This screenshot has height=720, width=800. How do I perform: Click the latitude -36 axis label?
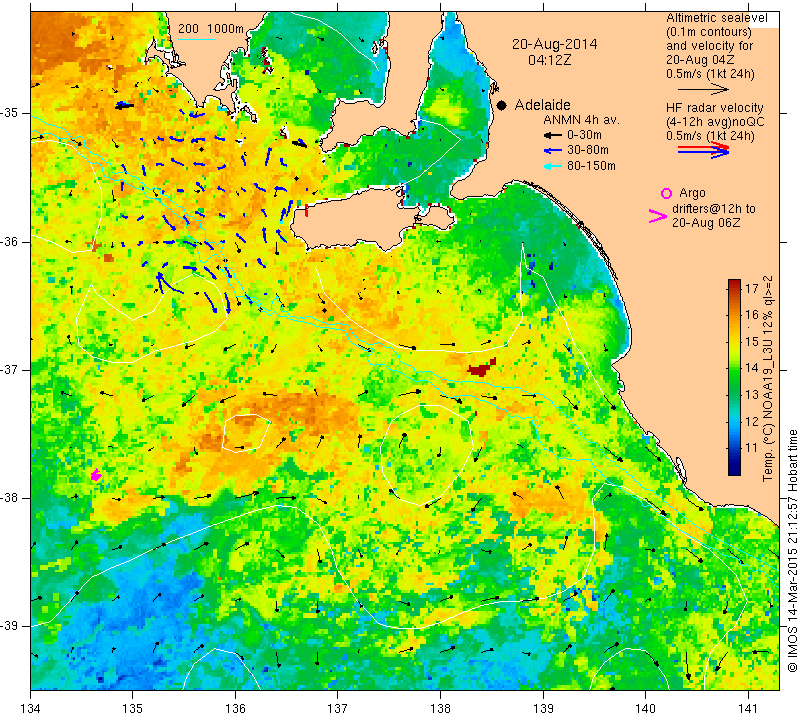tap(10, 241)
